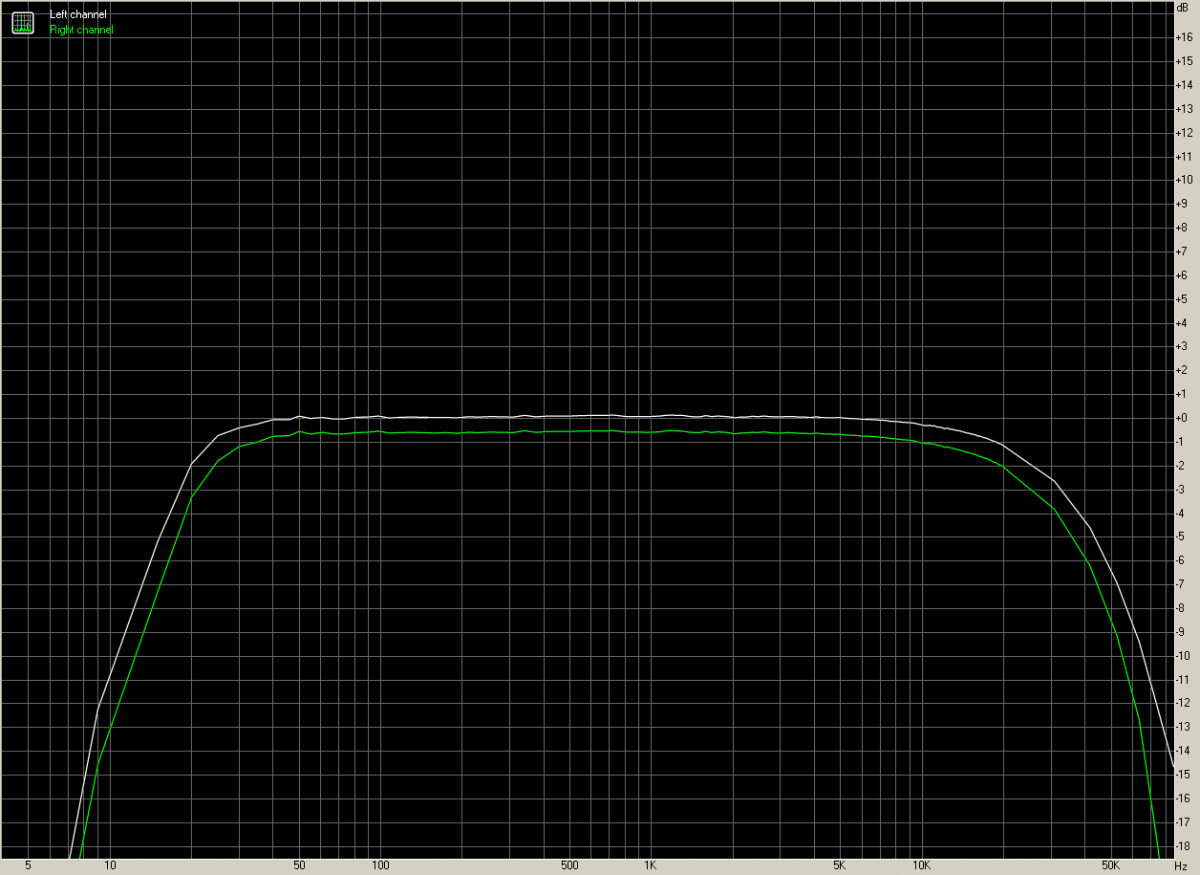Click the "+16" dB axis value
Image resolution: width=1200 pixels, height=875 pixels.
1186,37
